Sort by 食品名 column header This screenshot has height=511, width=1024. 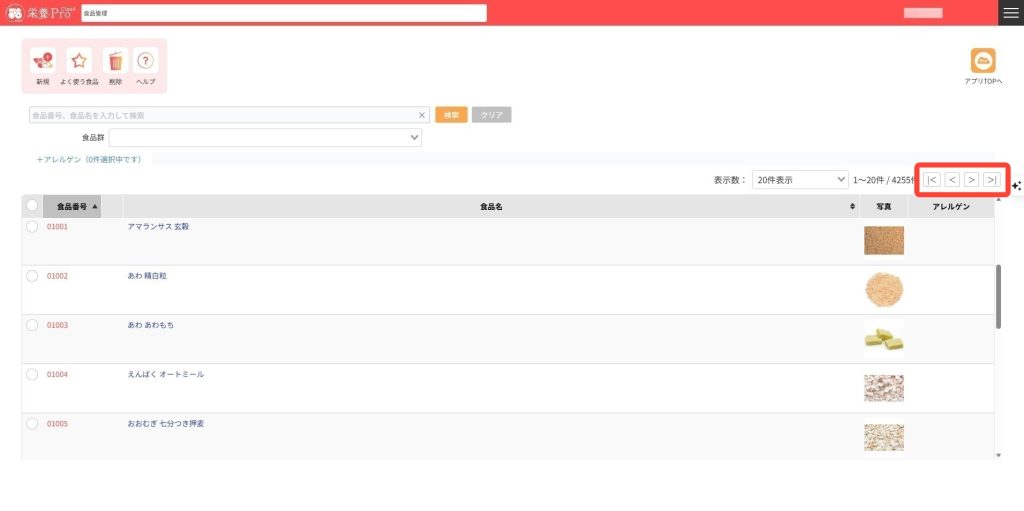[x=490, y=206]
